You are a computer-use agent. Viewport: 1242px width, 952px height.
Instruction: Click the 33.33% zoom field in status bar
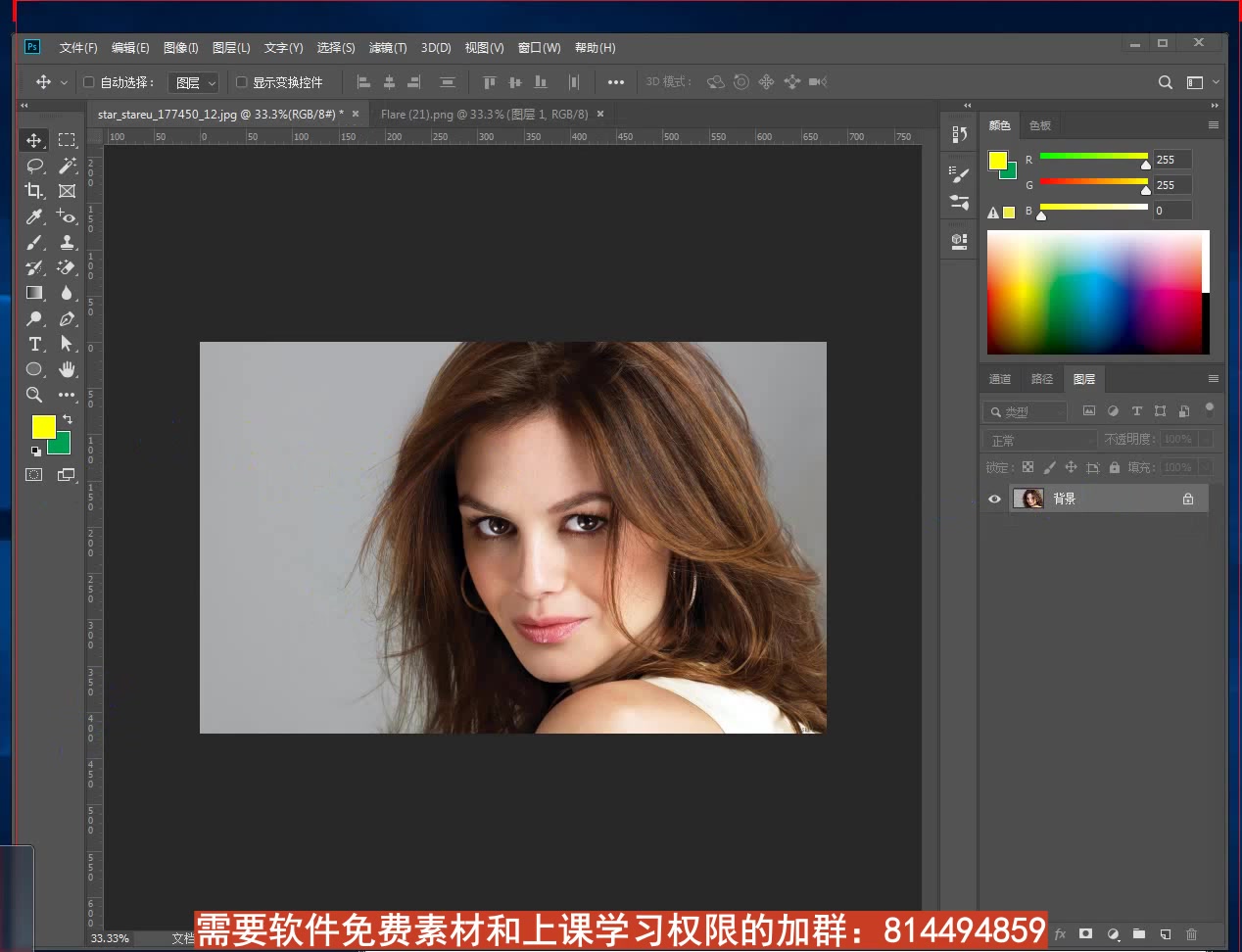point(110,938)
